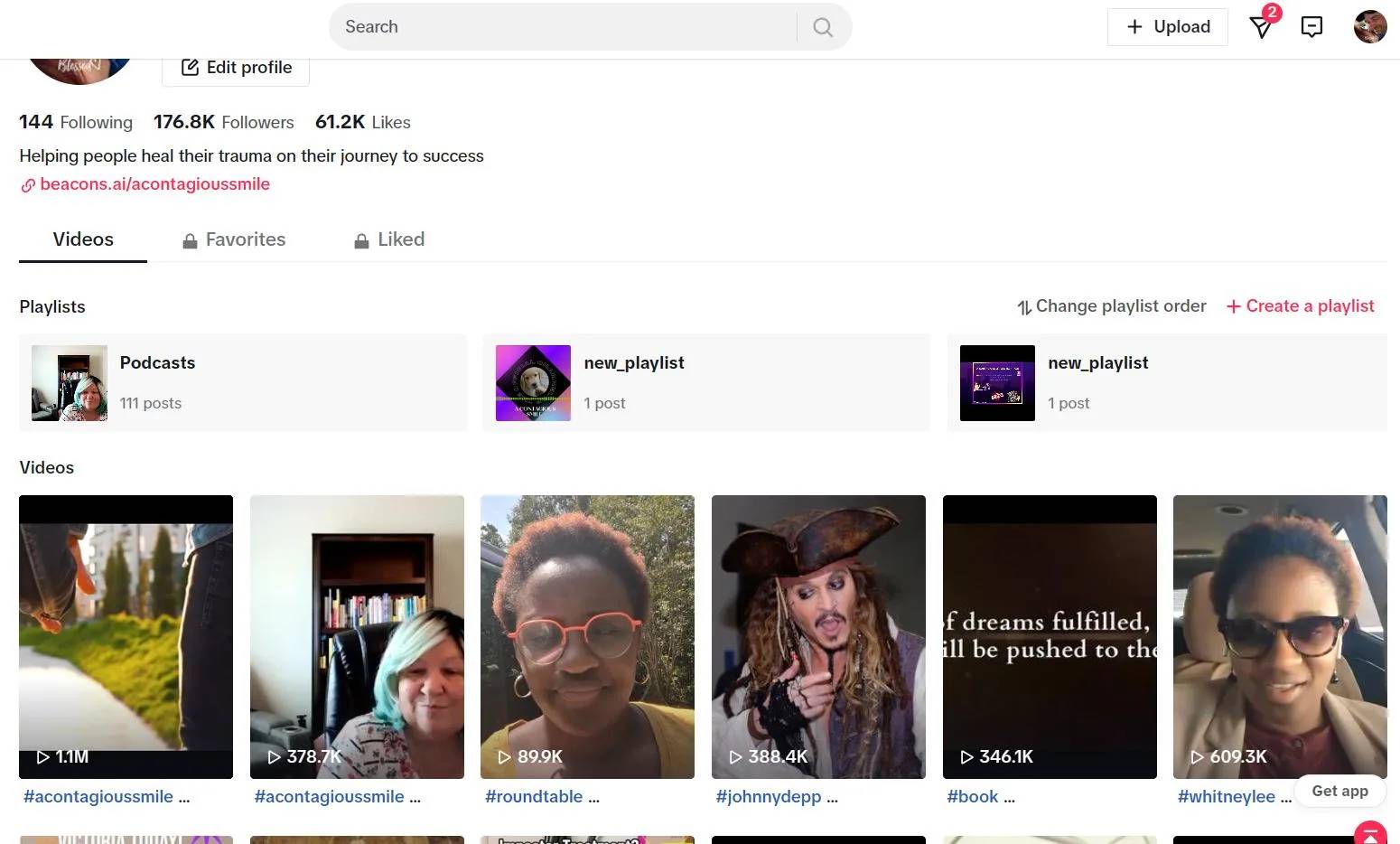Open the new_playlist with dark purple cover
1400x844 pixels.
[x=1167, y=383]
